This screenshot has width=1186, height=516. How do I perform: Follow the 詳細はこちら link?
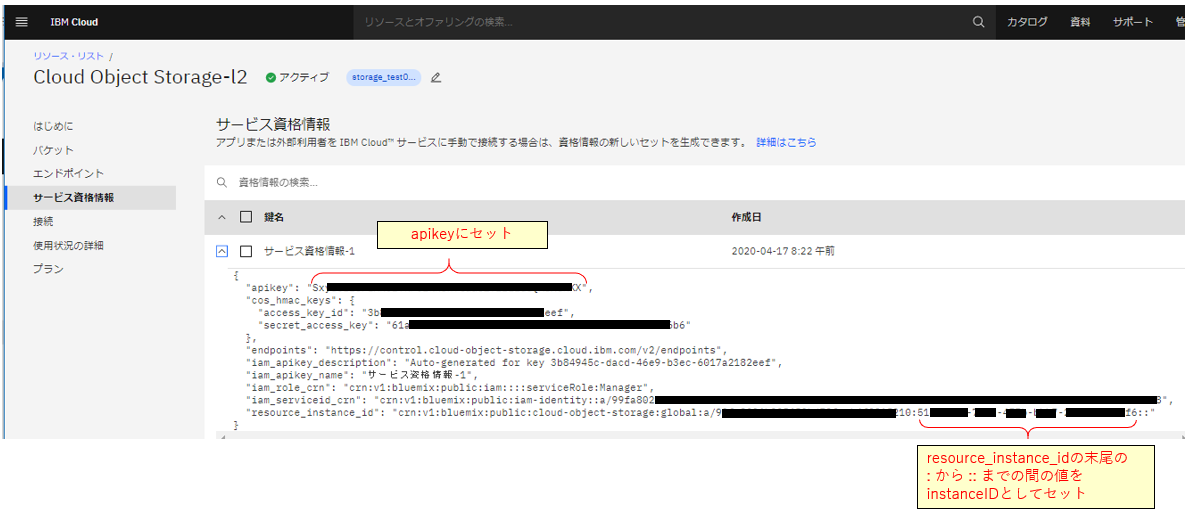786,142
